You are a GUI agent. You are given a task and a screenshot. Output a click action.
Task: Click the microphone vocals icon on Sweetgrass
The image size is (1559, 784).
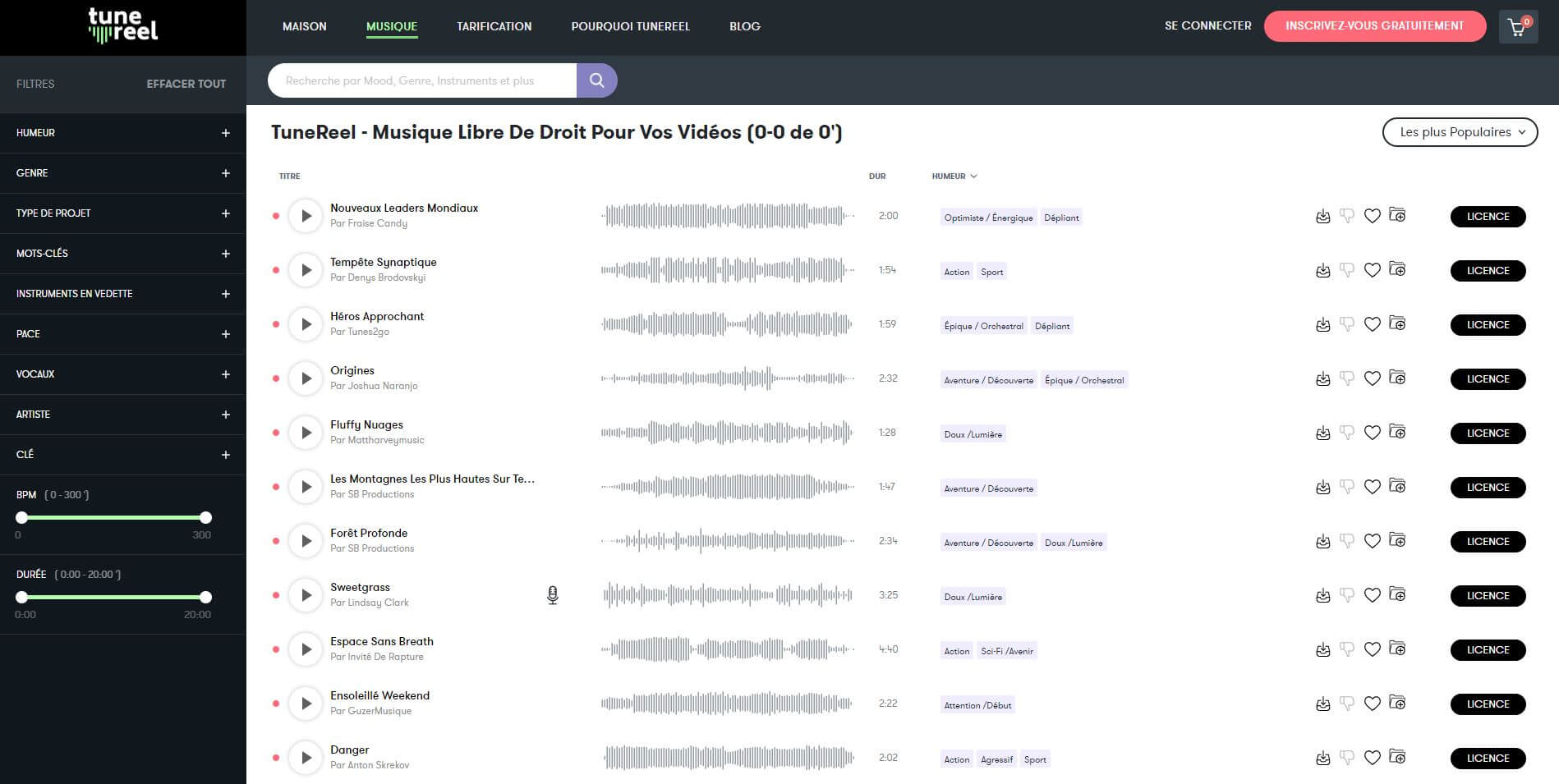(553, 595)
